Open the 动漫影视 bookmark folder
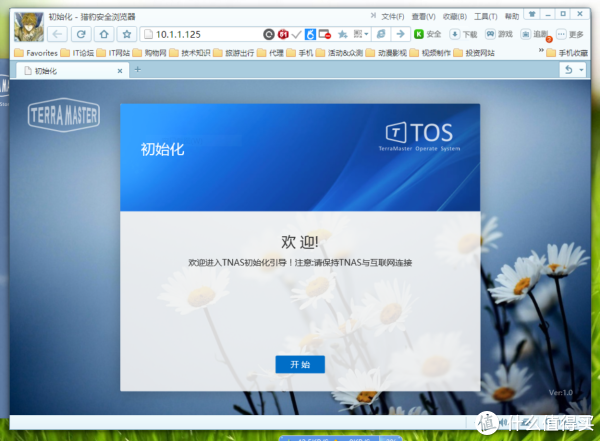Screen dimensions: 600x441 [386, 53]
